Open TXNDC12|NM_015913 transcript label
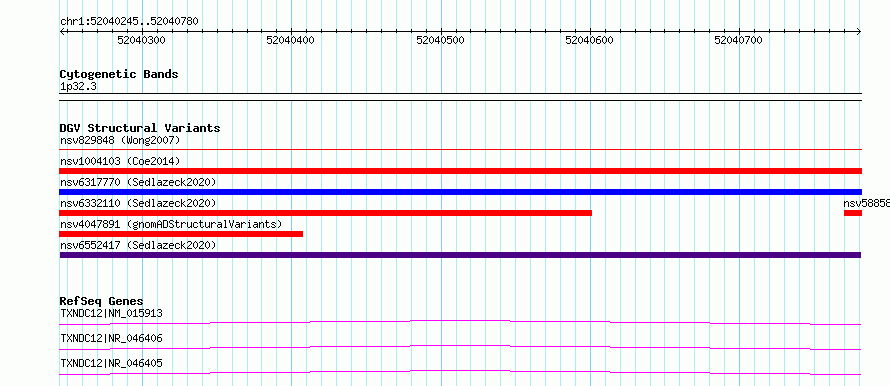 tap(112, 313)
